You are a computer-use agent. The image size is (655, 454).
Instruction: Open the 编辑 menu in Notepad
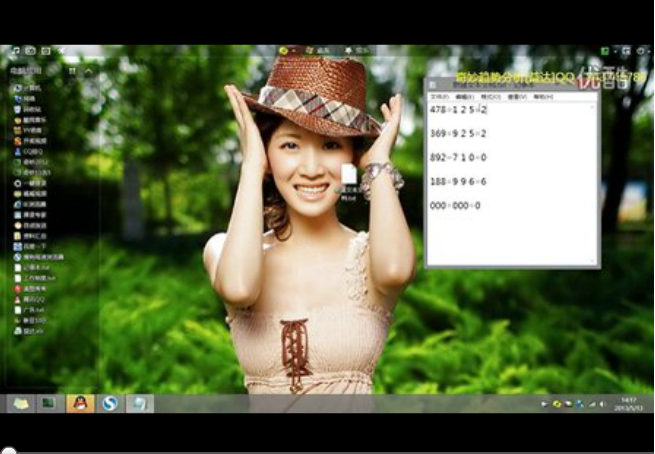[x=463, y=97]
